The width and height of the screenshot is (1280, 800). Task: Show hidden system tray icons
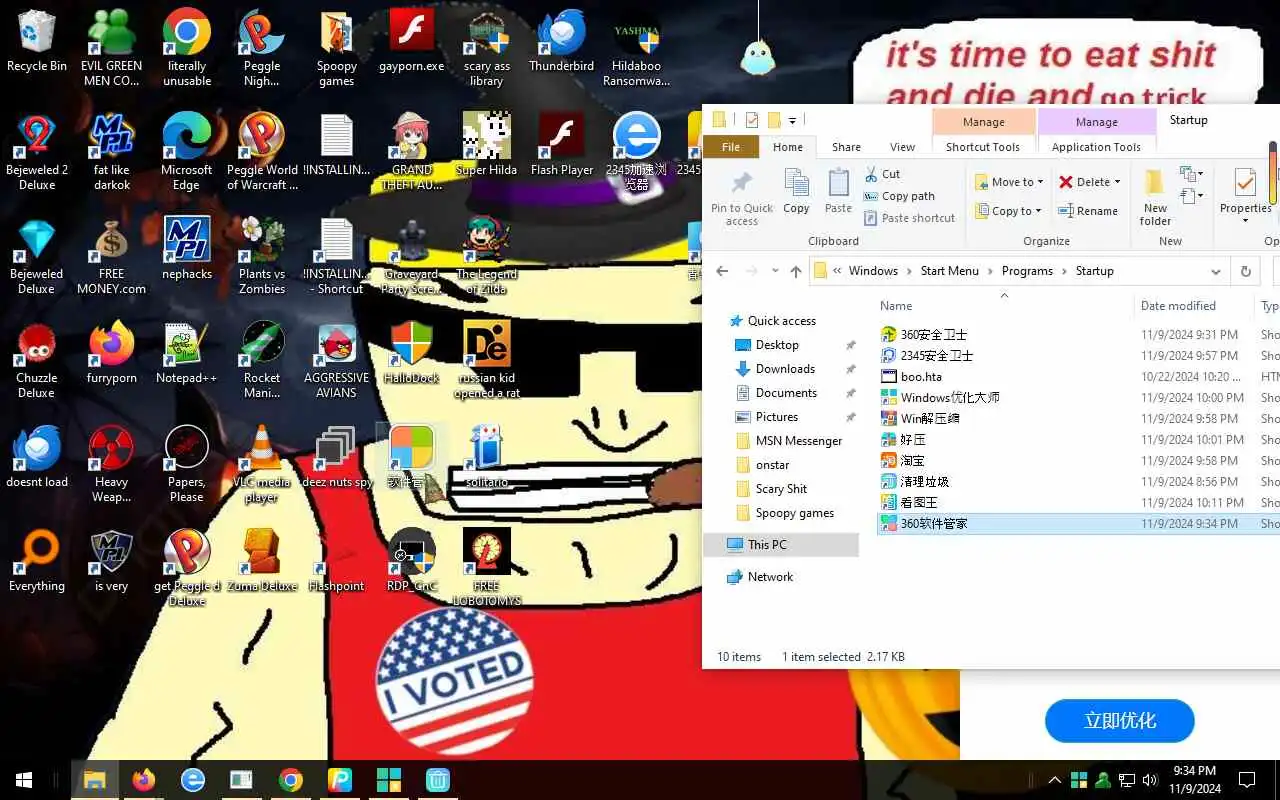[1054, 780]
